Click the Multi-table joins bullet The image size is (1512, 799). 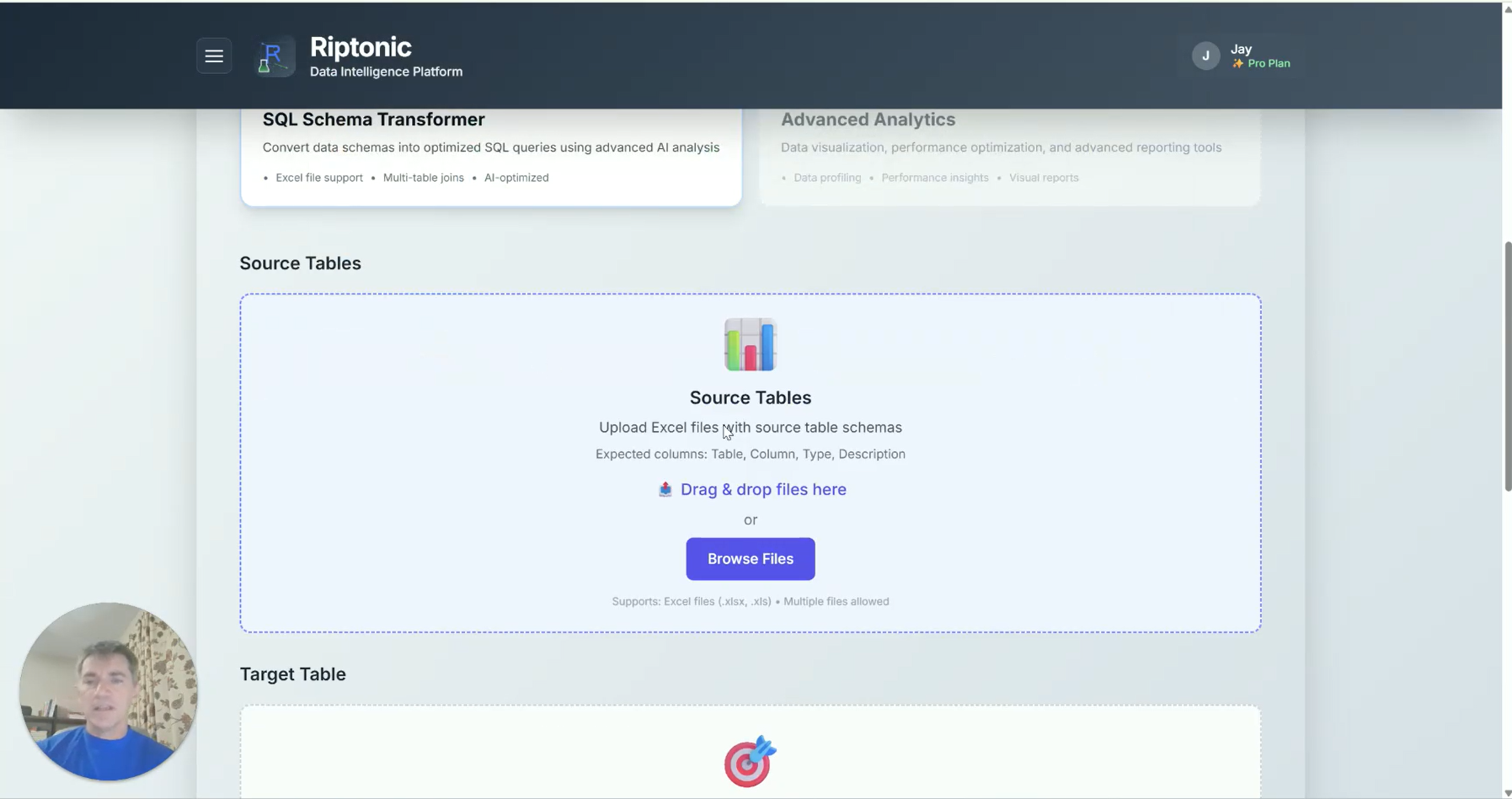pyautogui.click(x=423, y=178)
